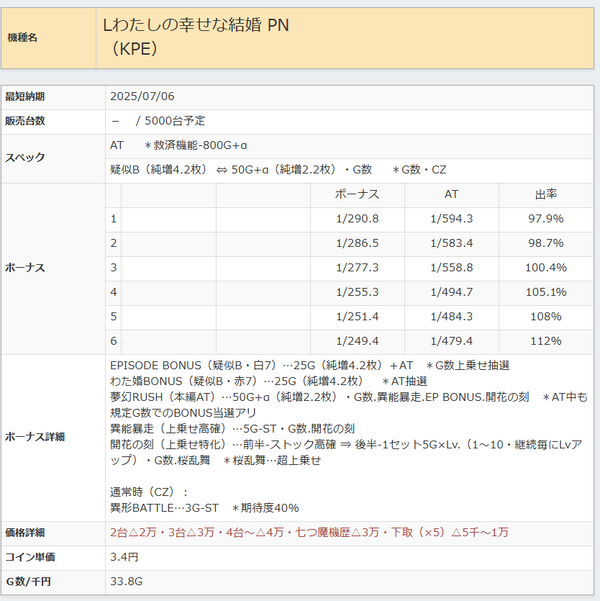Image resolution: width=600 pixels, height=601 pixels.
Task: Select bonus probability 1/286.5
Action: pyautogui.click(x=357, y=243)
